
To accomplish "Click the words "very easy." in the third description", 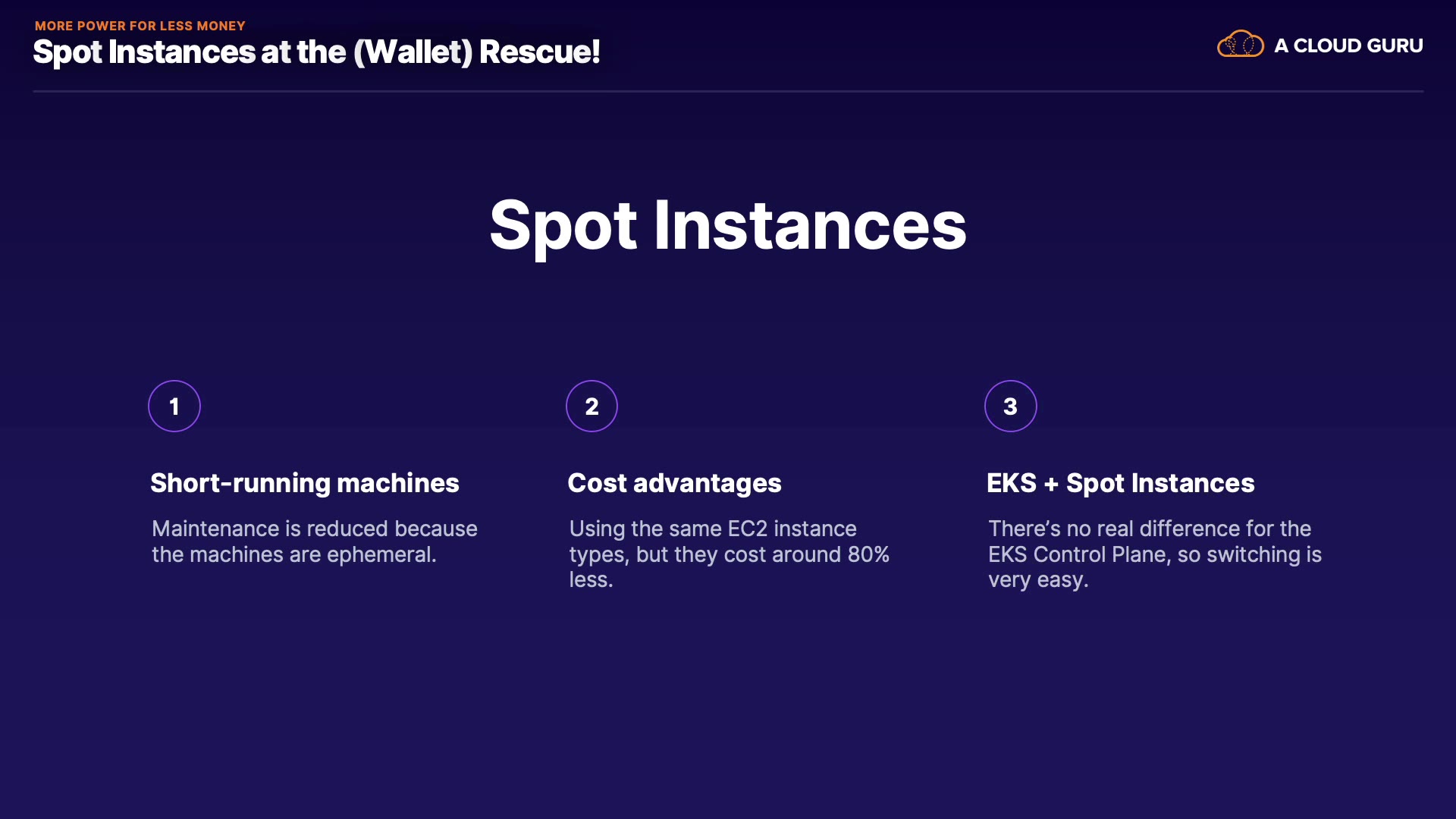I will tap(1037, 580).
